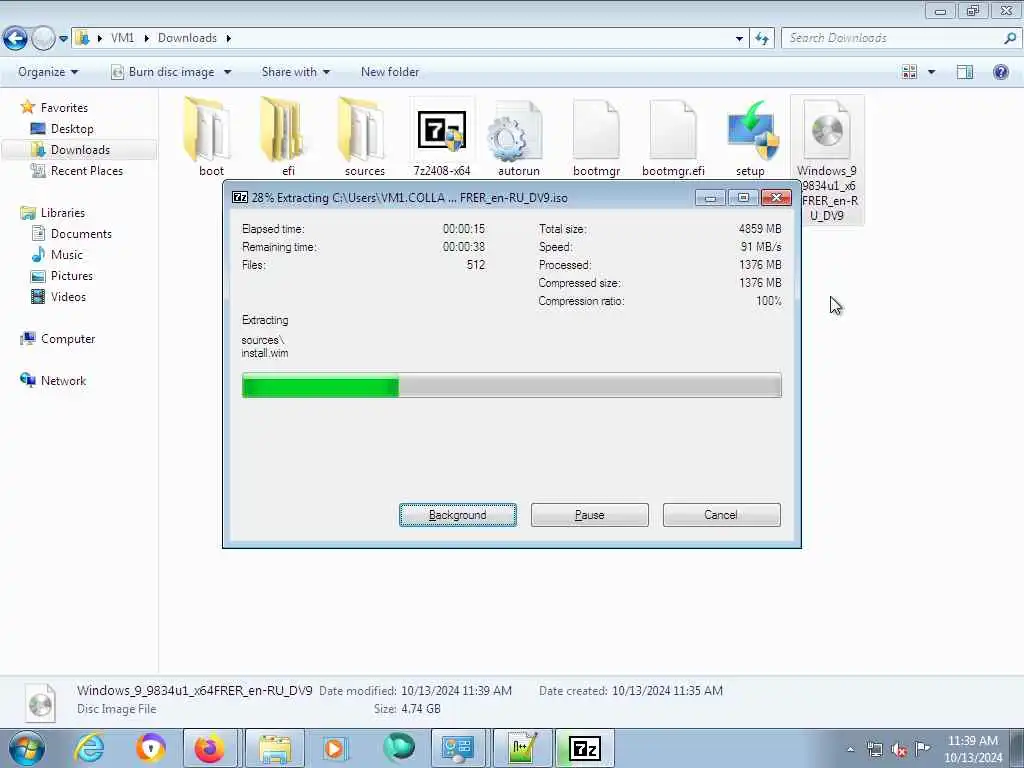This screenshot has height=768, width=1024.
Task: Click the Forward navigation arrow
Action: (x=43, y=39)
